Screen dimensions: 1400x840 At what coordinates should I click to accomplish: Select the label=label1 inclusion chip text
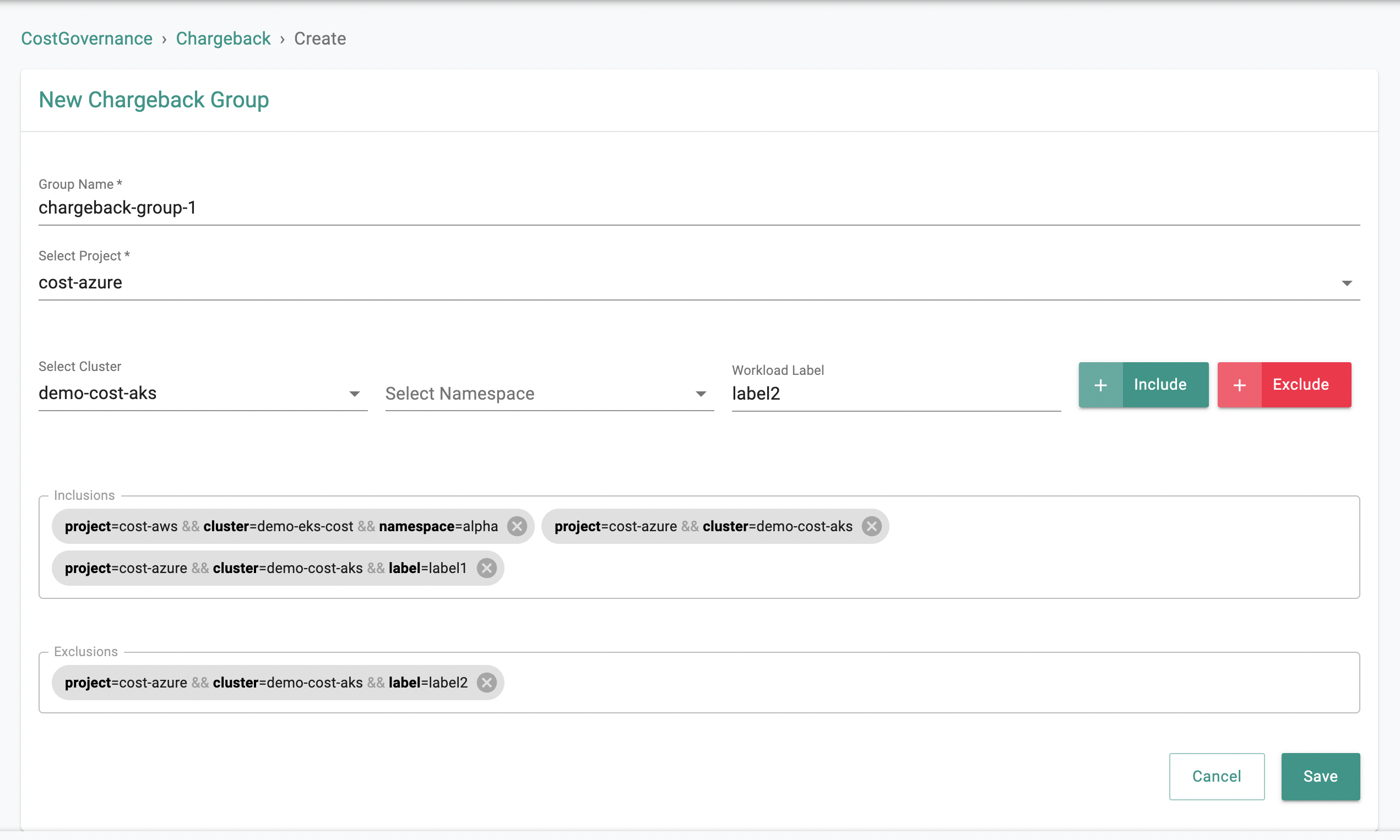(x=265, y=568)
